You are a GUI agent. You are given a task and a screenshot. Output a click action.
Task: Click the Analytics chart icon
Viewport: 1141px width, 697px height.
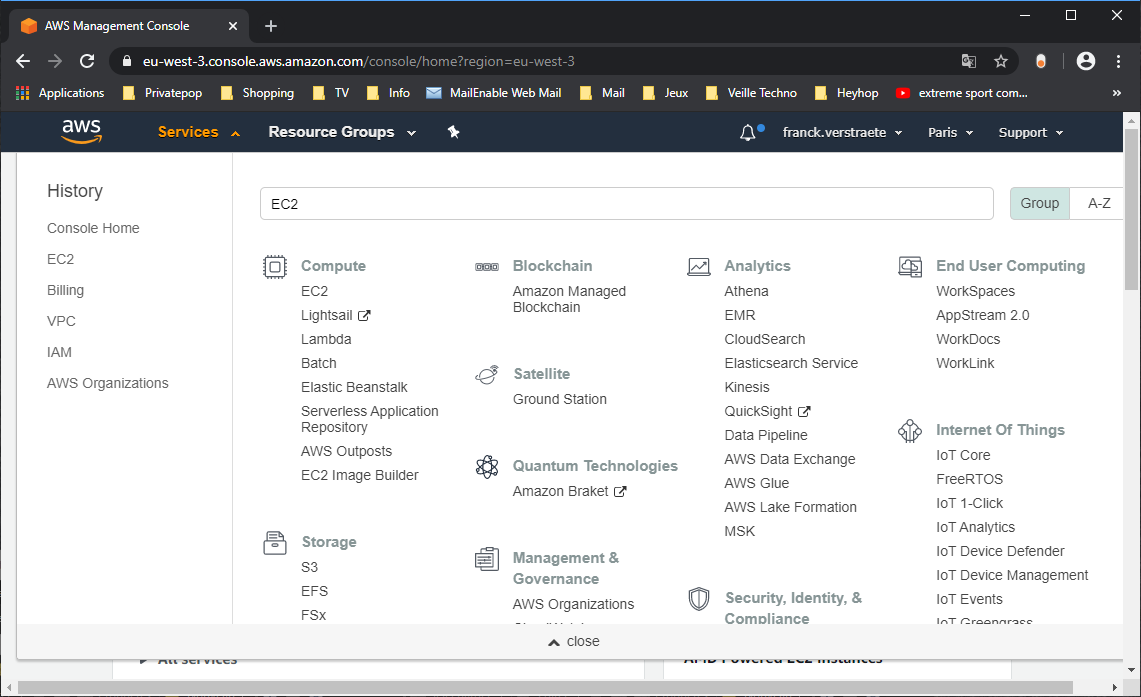699,267
